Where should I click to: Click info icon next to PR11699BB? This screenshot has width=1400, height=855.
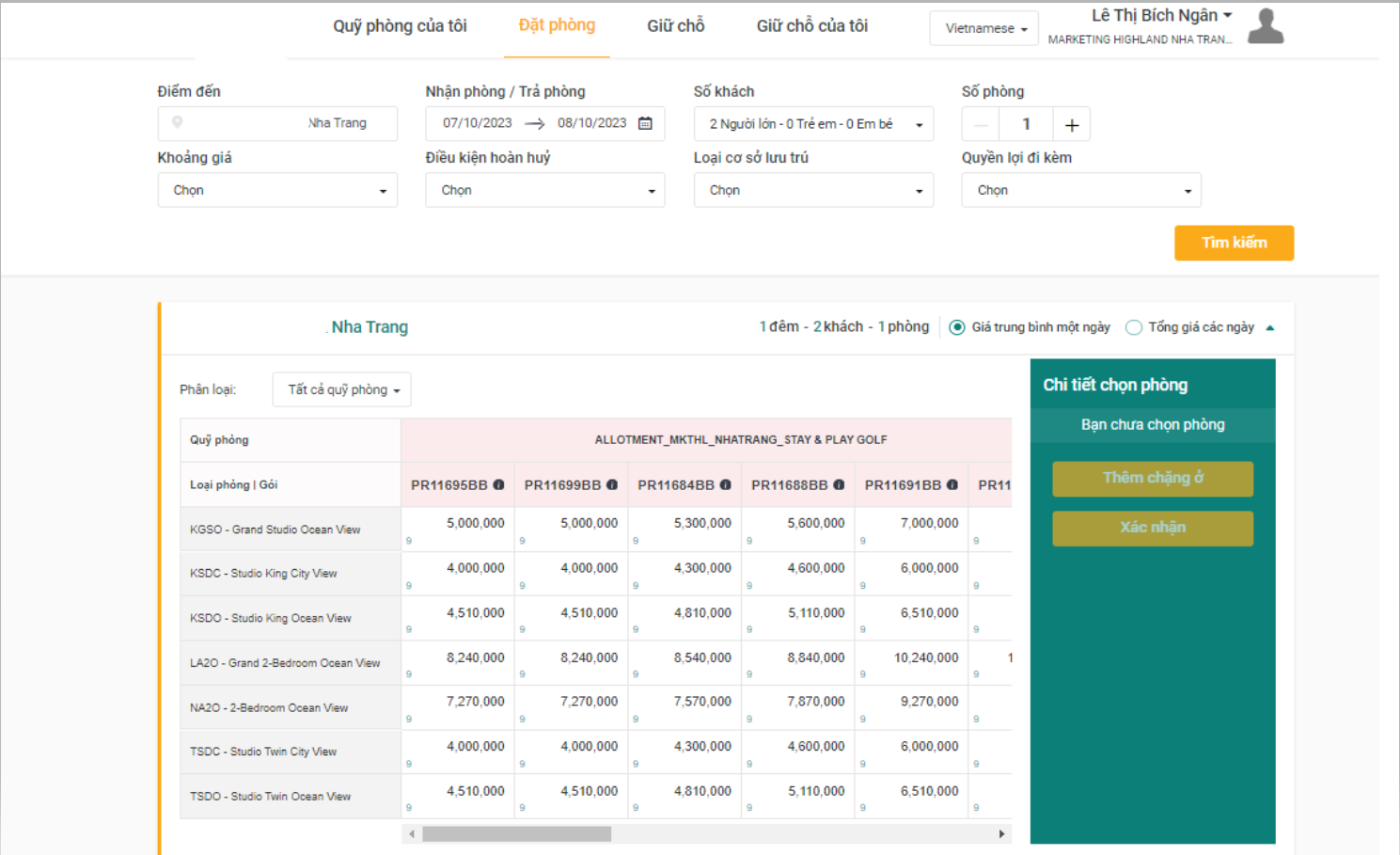click(612, 485)
